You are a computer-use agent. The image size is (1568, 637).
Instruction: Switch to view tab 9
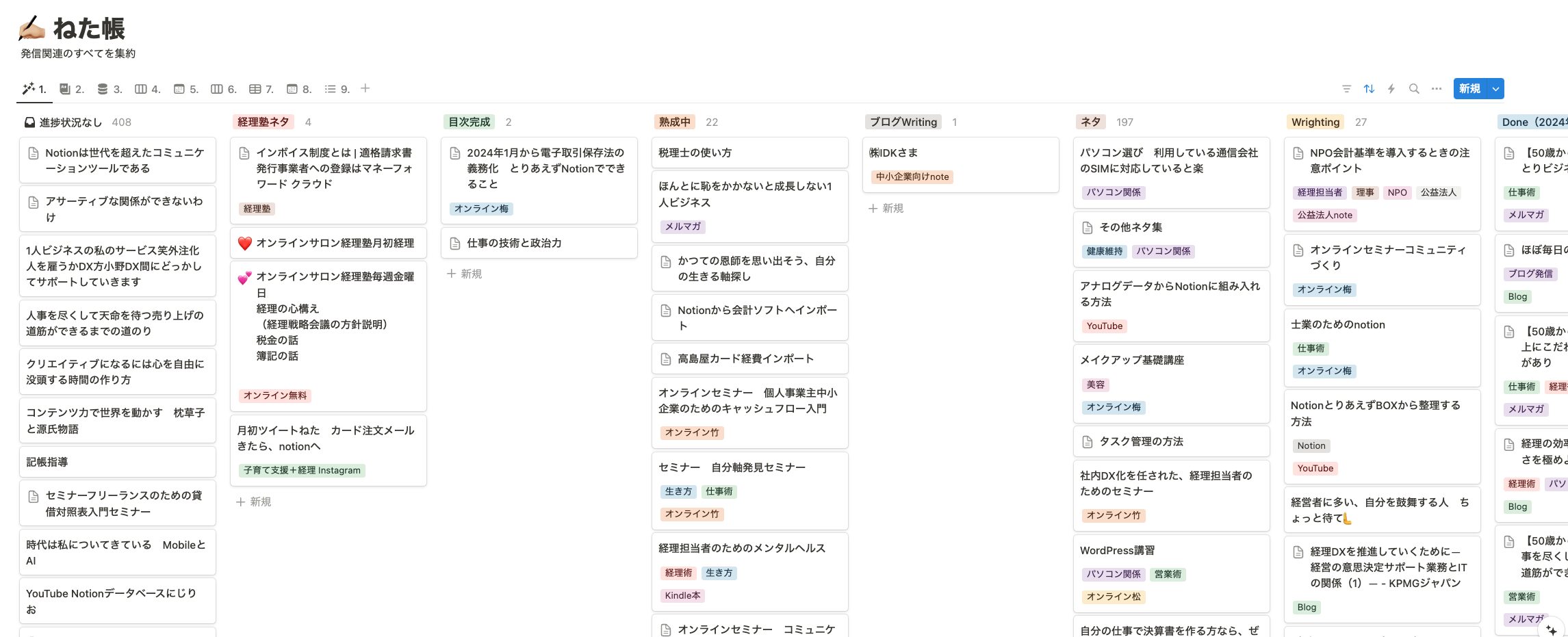[x=337, y=89]
